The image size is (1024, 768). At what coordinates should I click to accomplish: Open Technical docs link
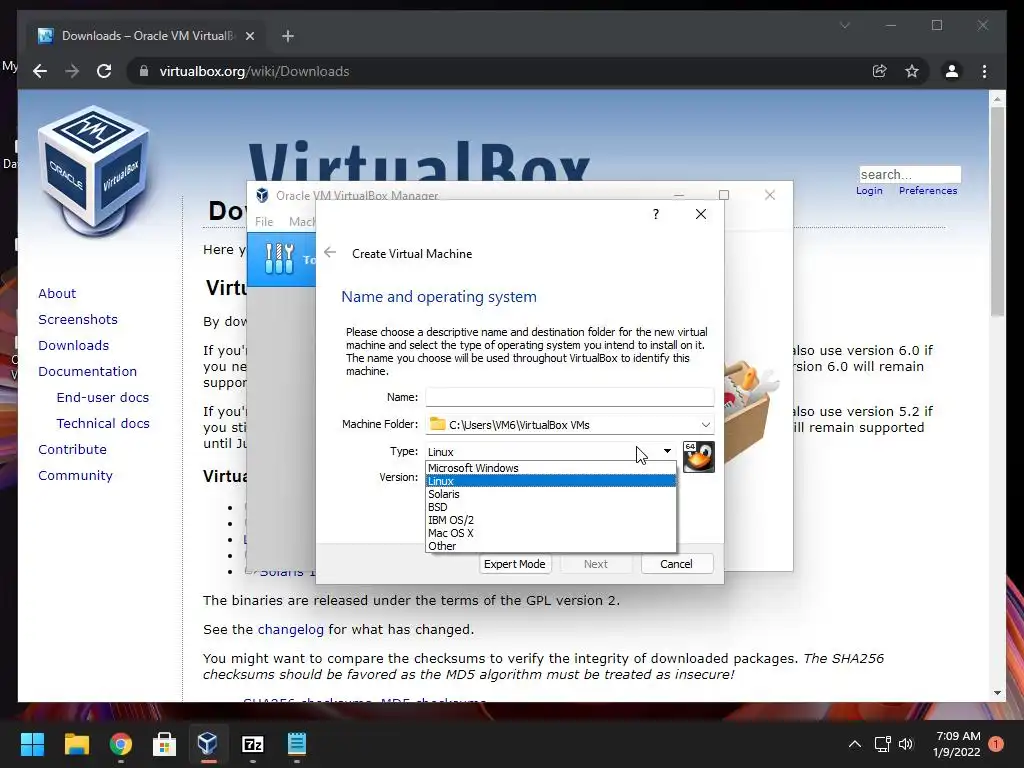tap(103, 424)
